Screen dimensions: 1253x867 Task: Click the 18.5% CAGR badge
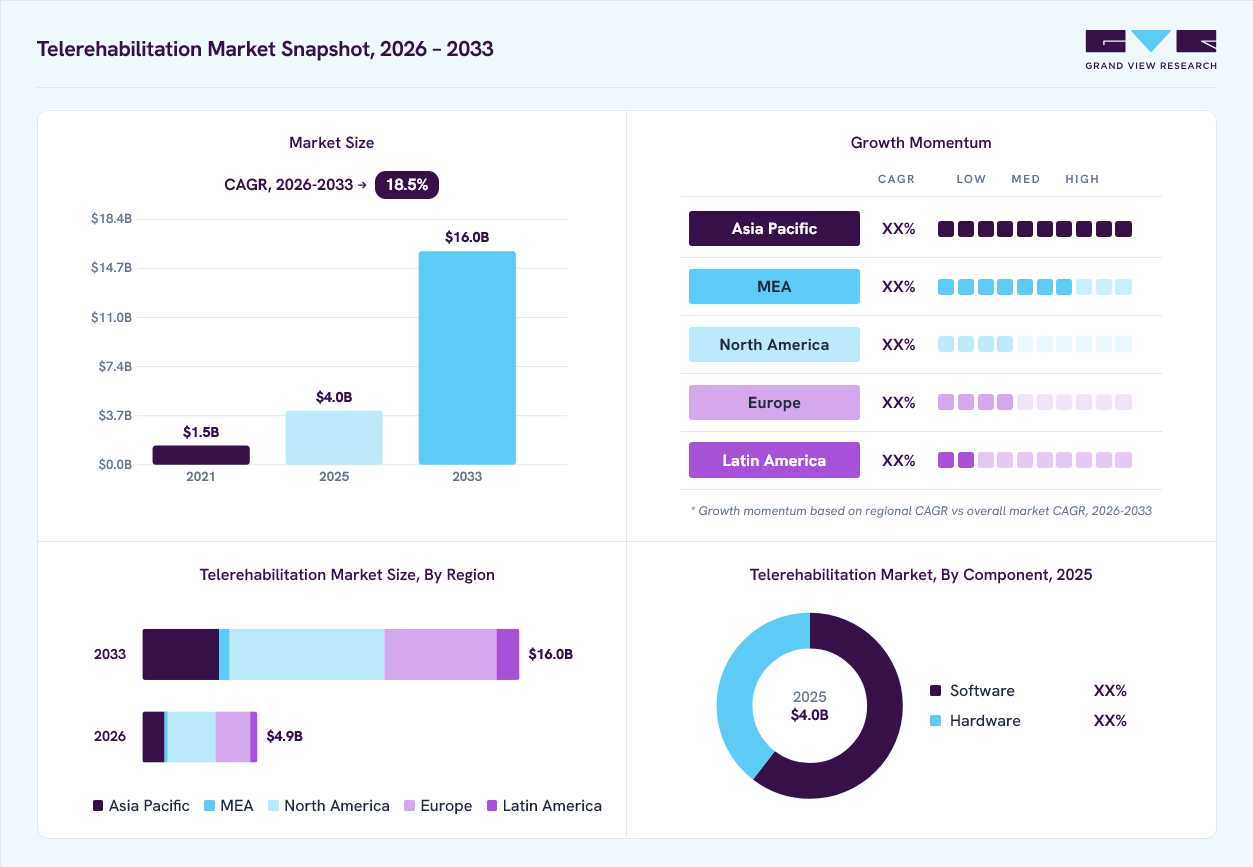(x=407, y=185)
